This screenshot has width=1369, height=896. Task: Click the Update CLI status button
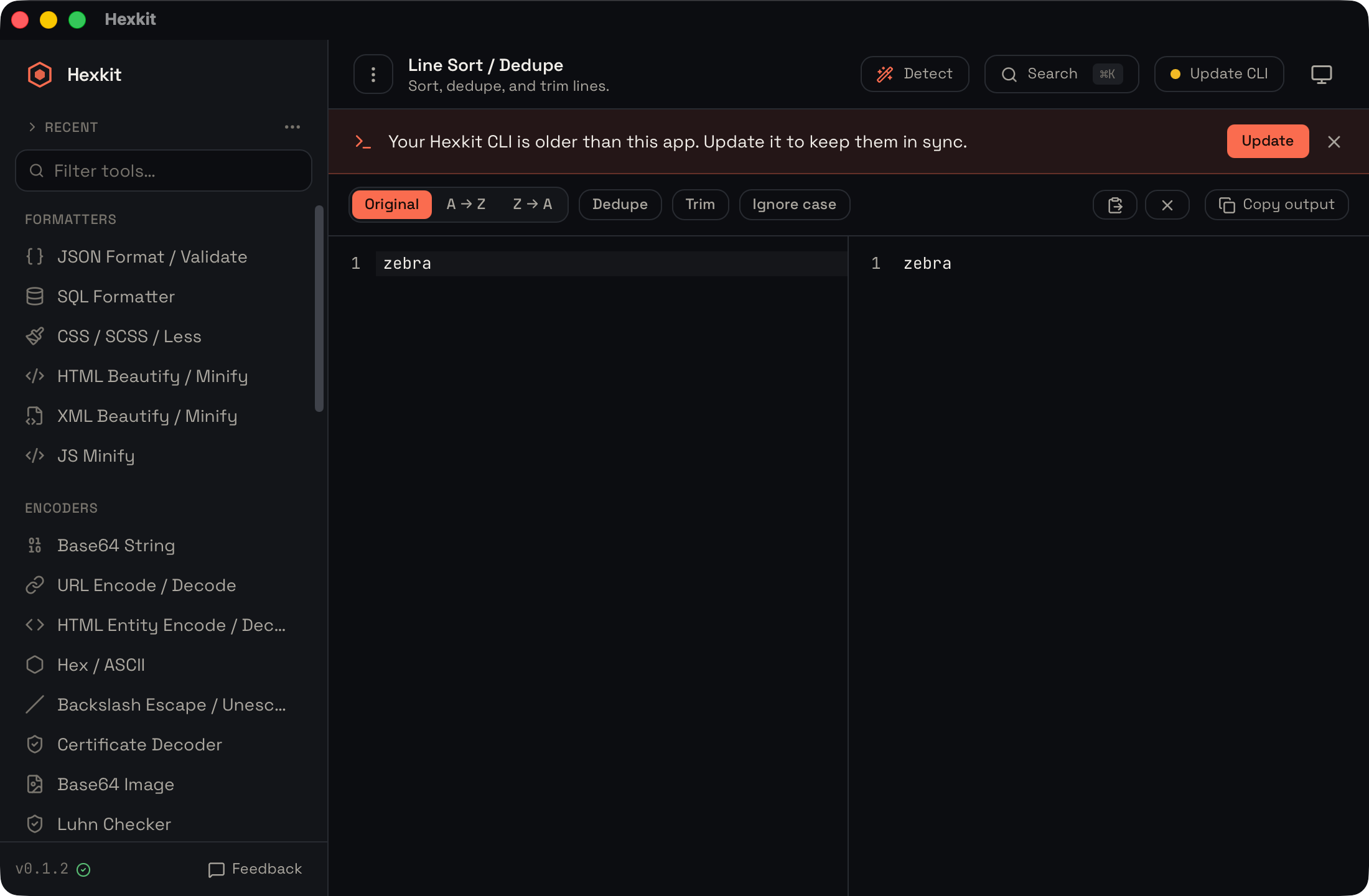click(1219, 74)
